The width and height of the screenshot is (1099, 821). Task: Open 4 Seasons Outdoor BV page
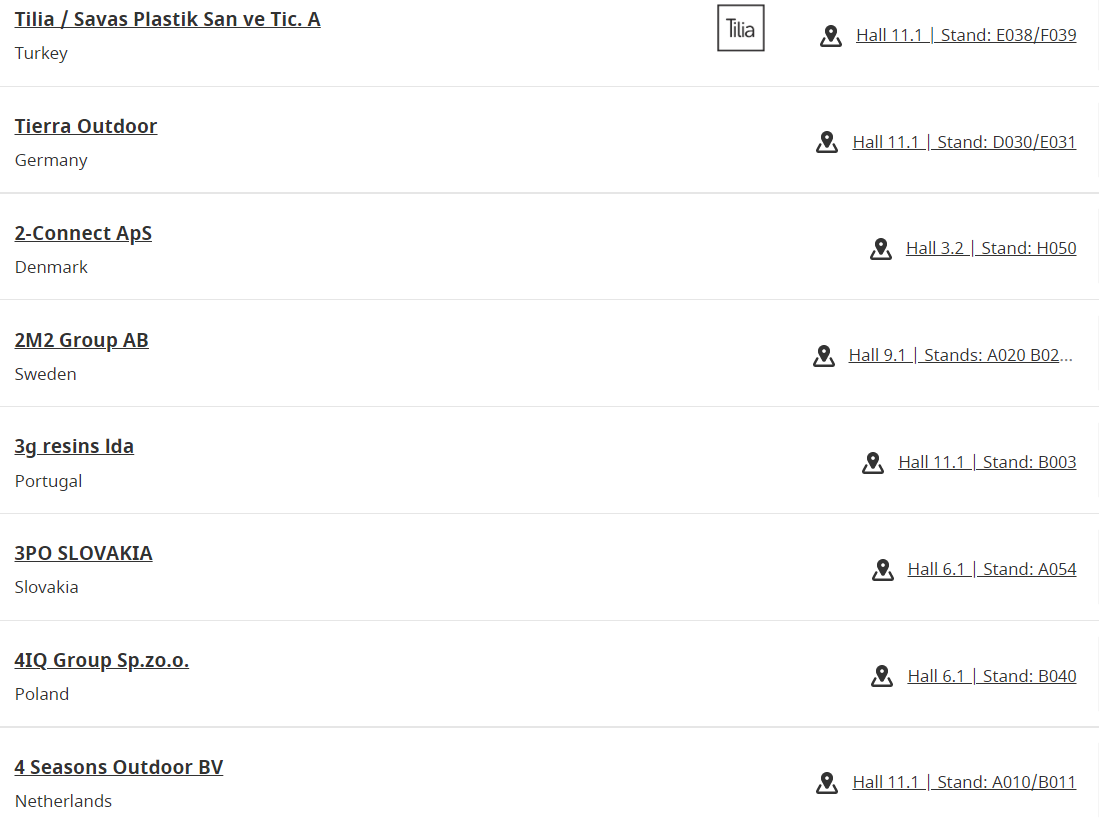coord(119,767)
